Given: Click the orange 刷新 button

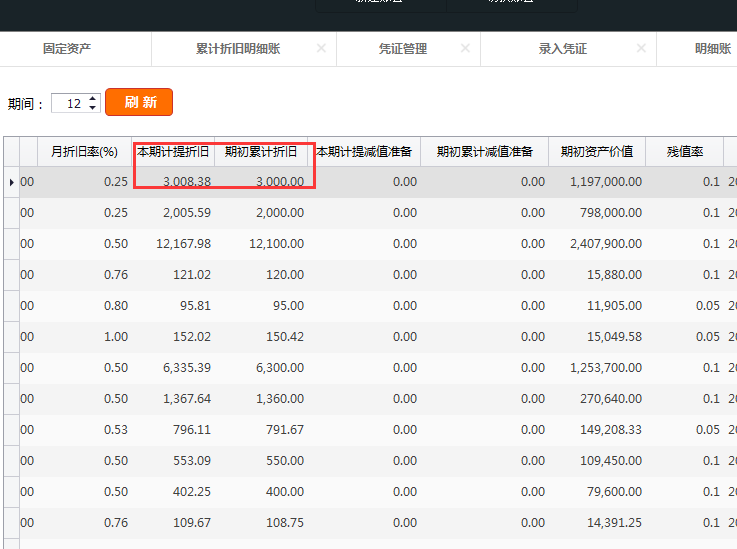Looking at the screenshot, I should tap(139, 102).
